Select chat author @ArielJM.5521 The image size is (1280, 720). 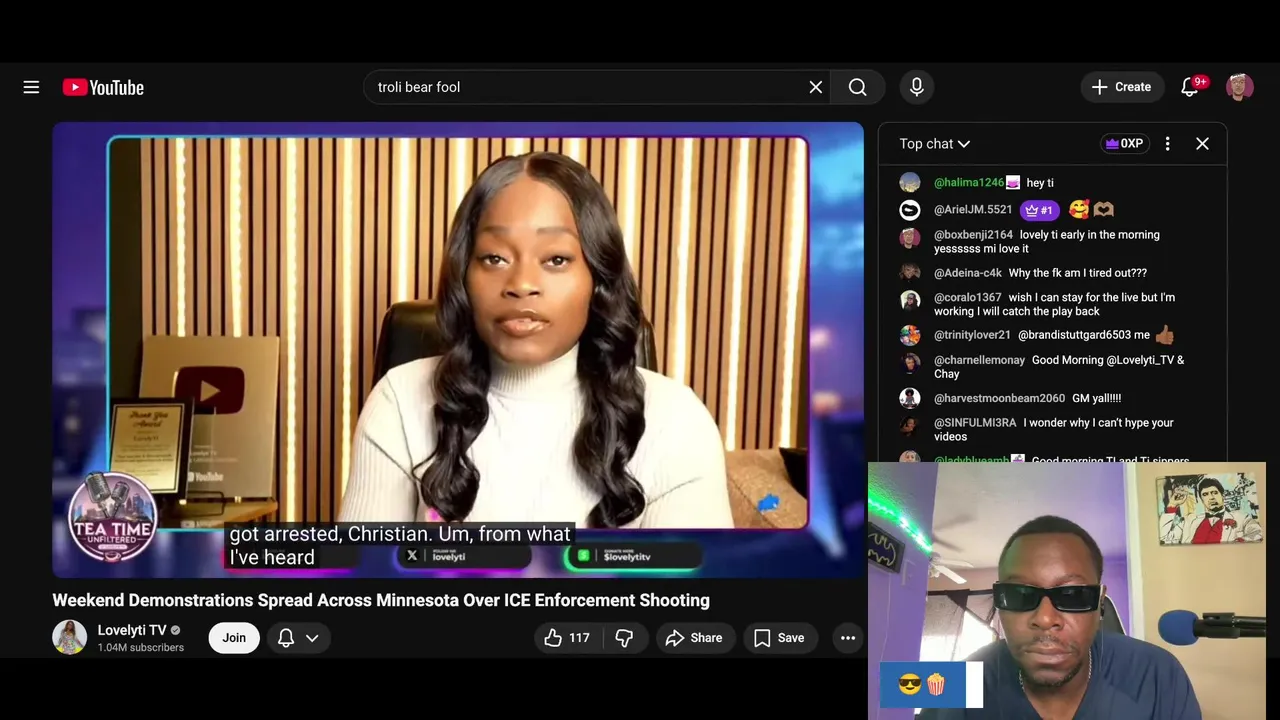[x=973, y=210]
